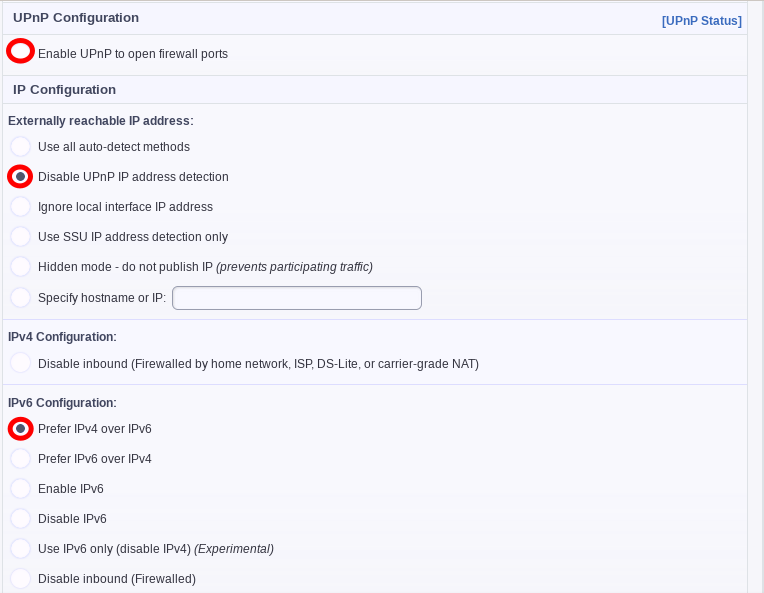Screen dimensions: 764x593
Task: Select the Enable IPv6 option
Action: 20,489
